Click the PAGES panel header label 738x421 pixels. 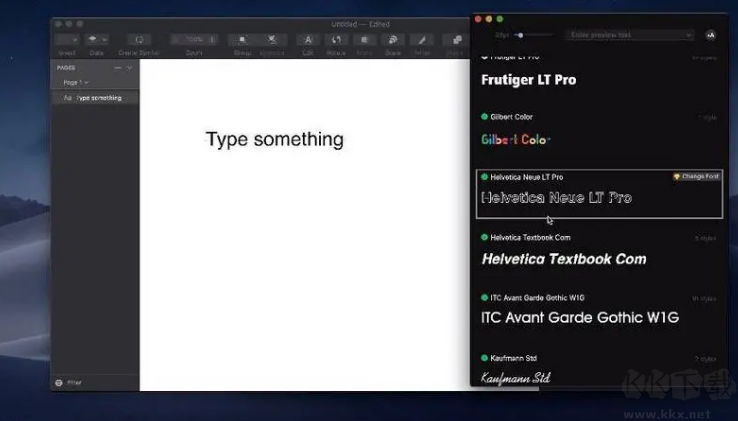coord(66,68)
